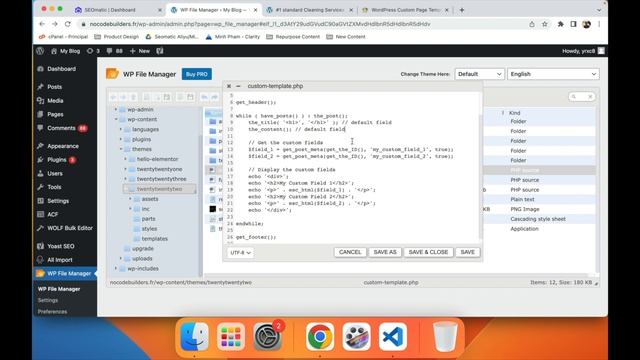Open Yoast SEO menu
The width and height of the screenshot is (640, 360).
(60, 246)
